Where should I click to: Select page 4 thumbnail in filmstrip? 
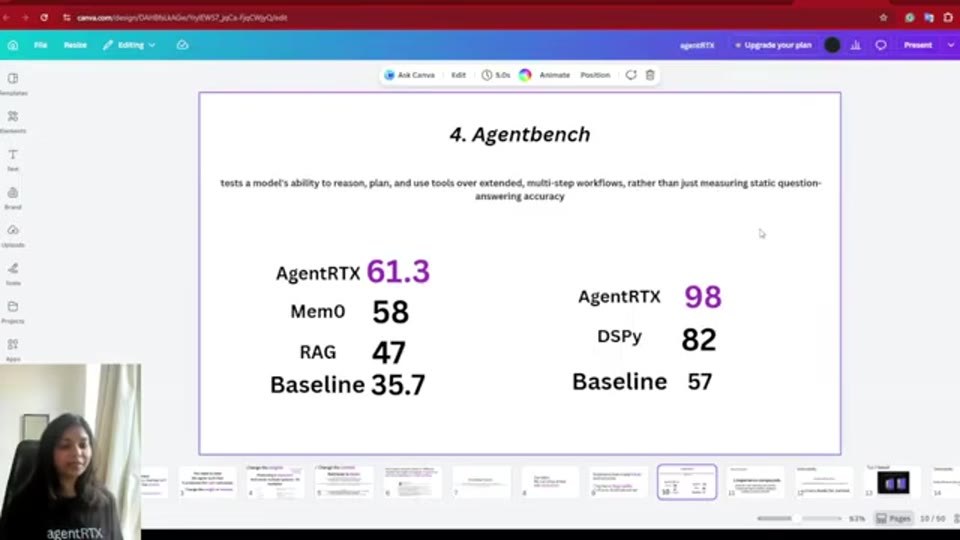coord(276,482)
